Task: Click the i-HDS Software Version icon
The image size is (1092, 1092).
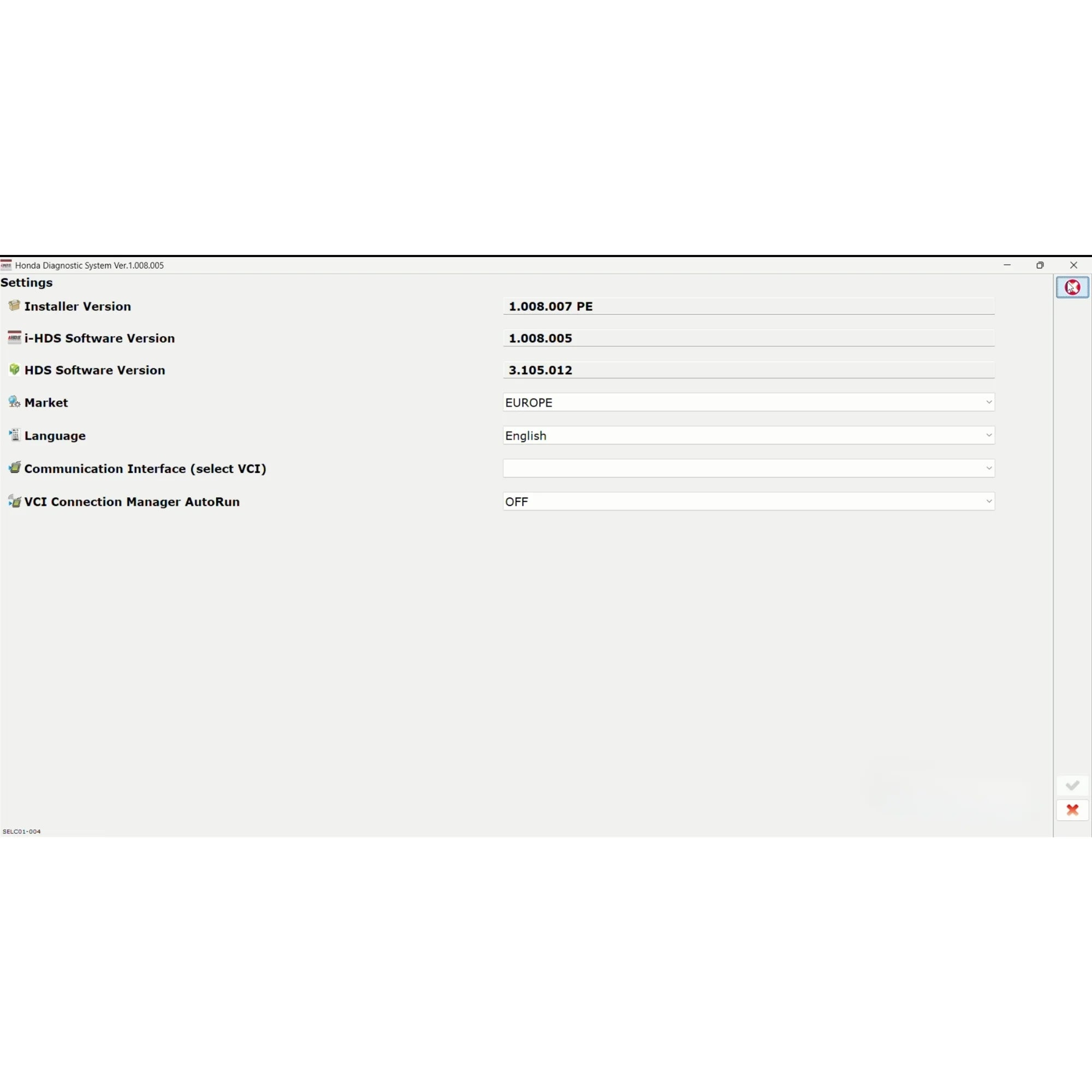Action: click(14, 337)
